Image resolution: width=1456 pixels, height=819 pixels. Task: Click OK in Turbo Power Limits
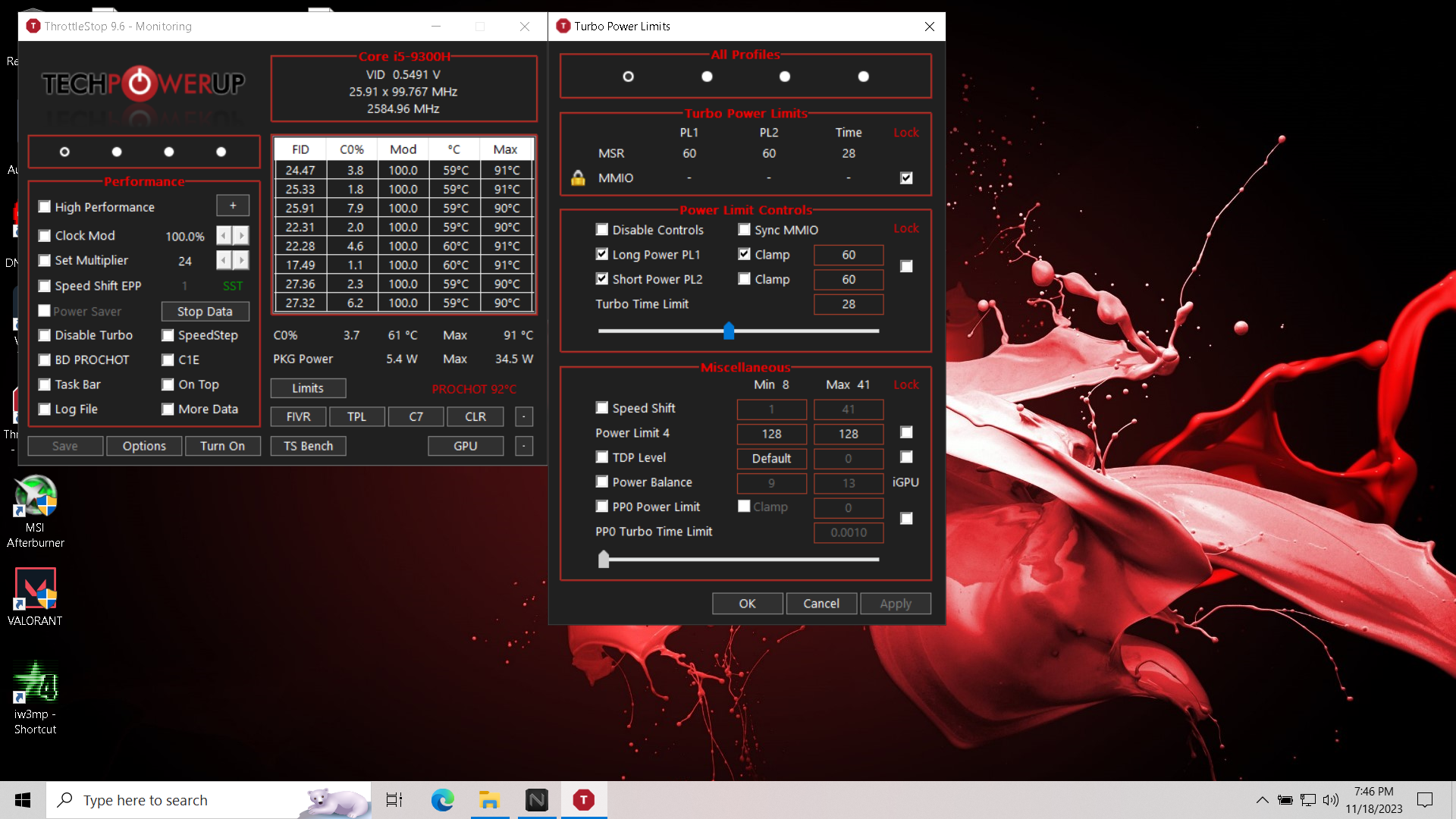tap(747, 603)
